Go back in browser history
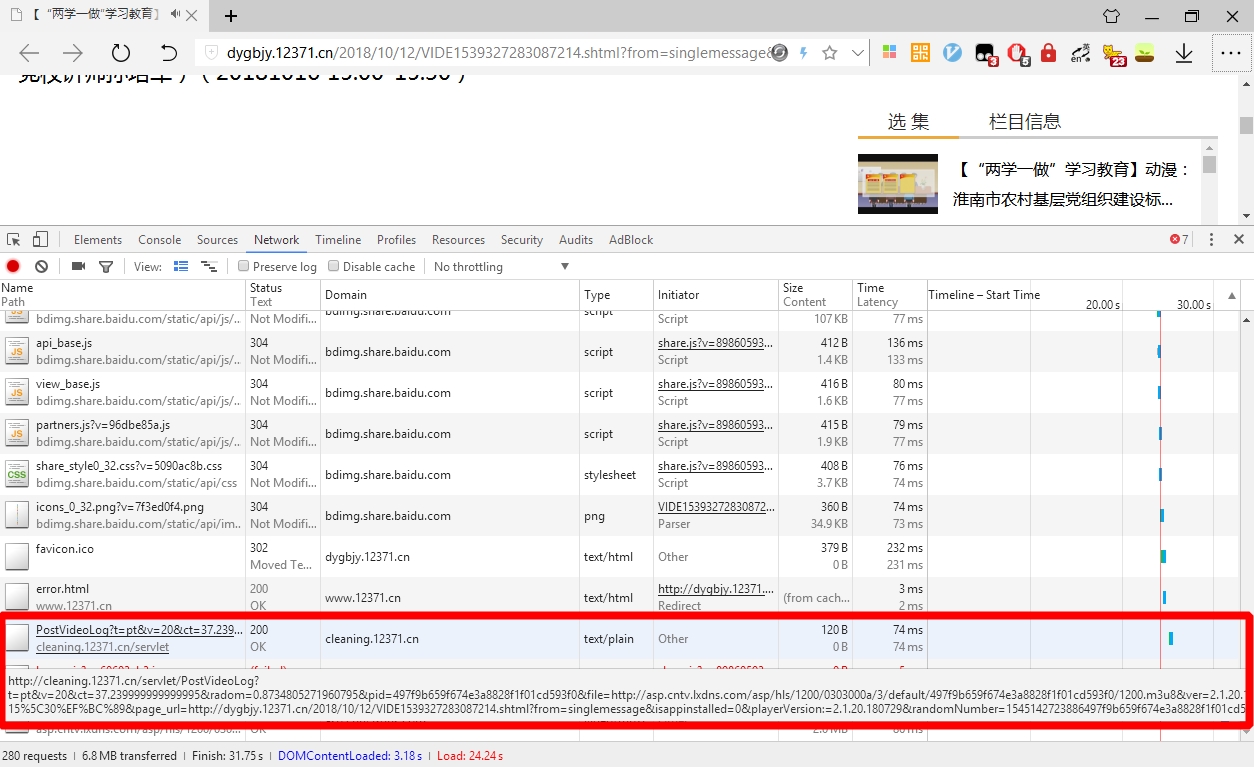 (29, 53)
